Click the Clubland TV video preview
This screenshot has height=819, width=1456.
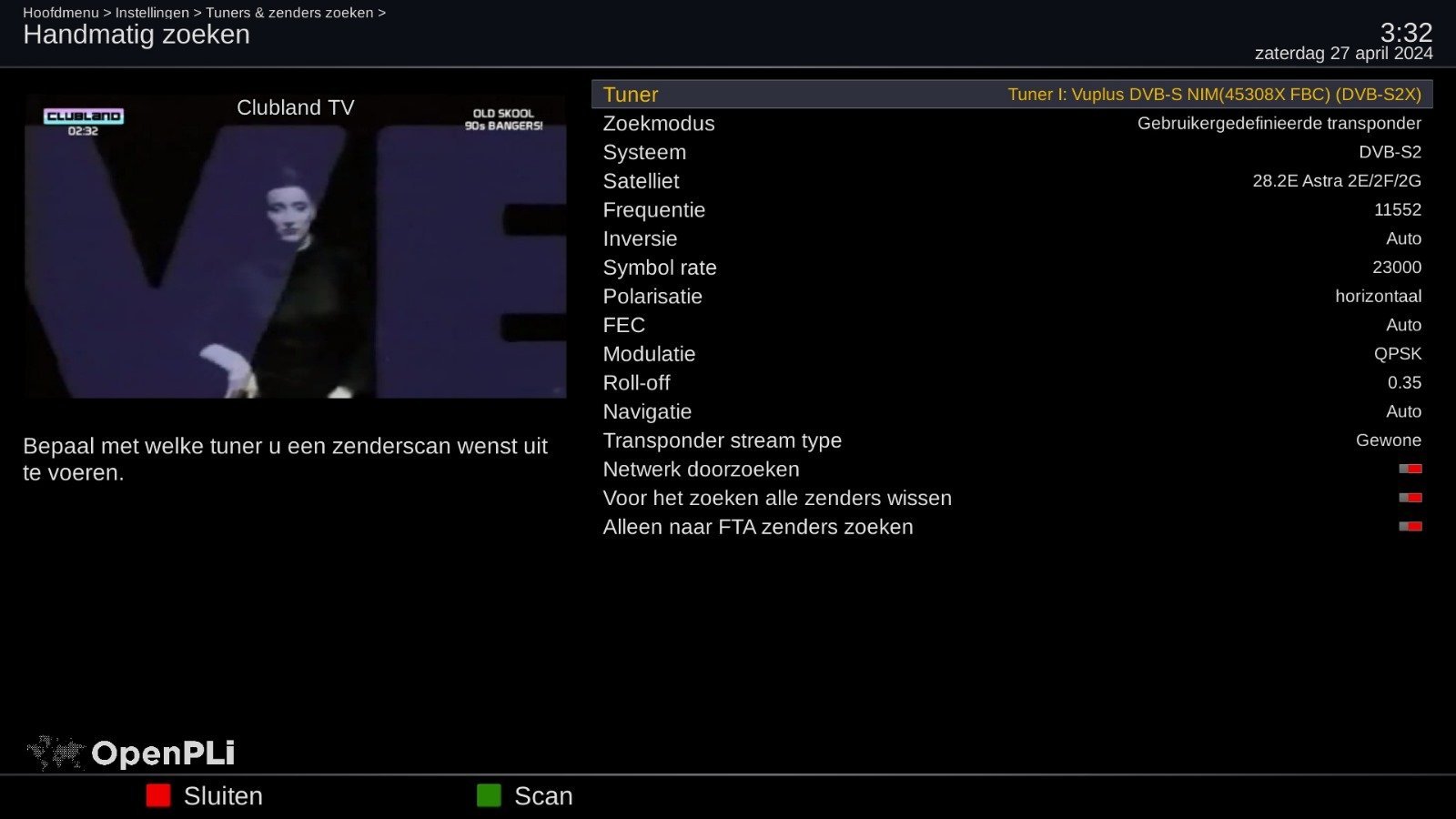[296, 247]
